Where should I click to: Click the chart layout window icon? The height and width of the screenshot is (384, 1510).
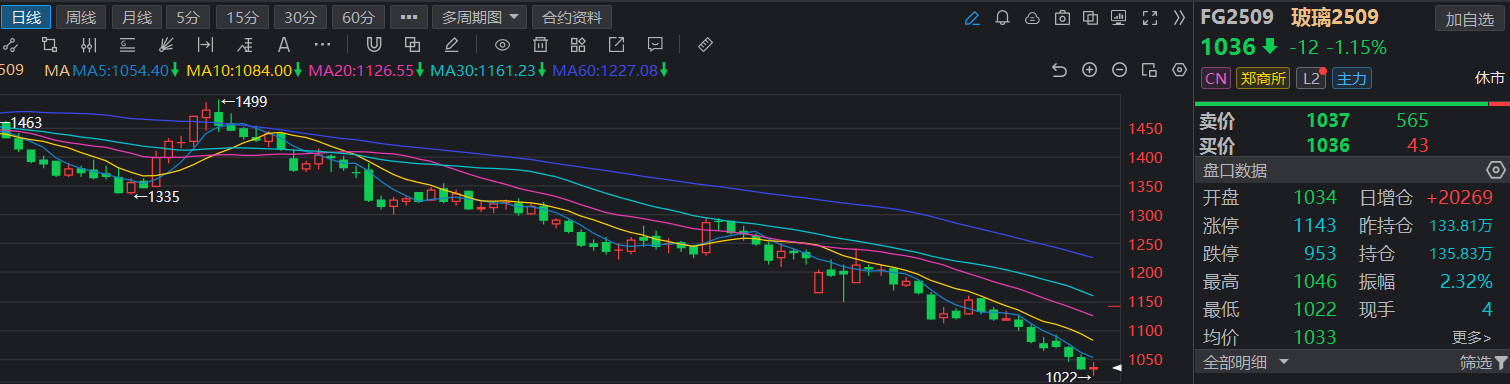pyautogui.click(x=1150, y=70)
